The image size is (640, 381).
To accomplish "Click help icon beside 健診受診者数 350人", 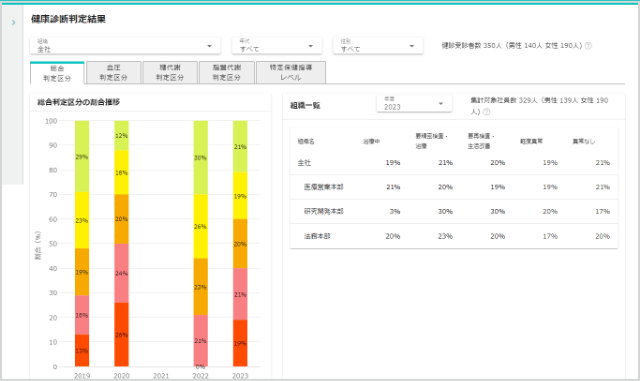I will [588, 46].
